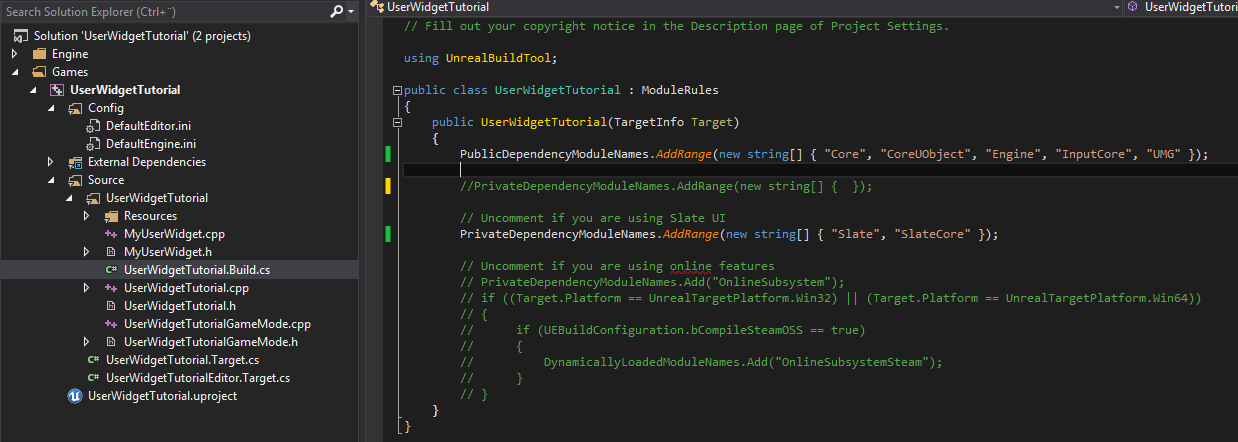1238x442 pixels.
Task: Click the DefaultEditor.ini file icon
Action: [94, 126]
